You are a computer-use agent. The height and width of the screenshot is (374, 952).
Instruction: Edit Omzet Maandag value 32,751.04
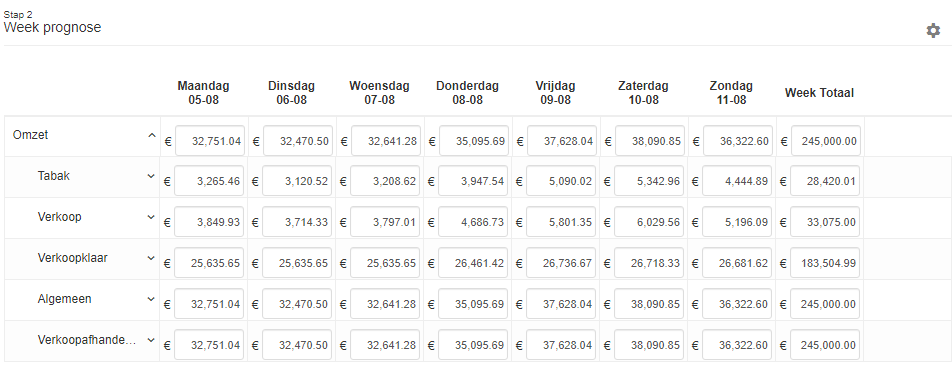coord(209,141)
